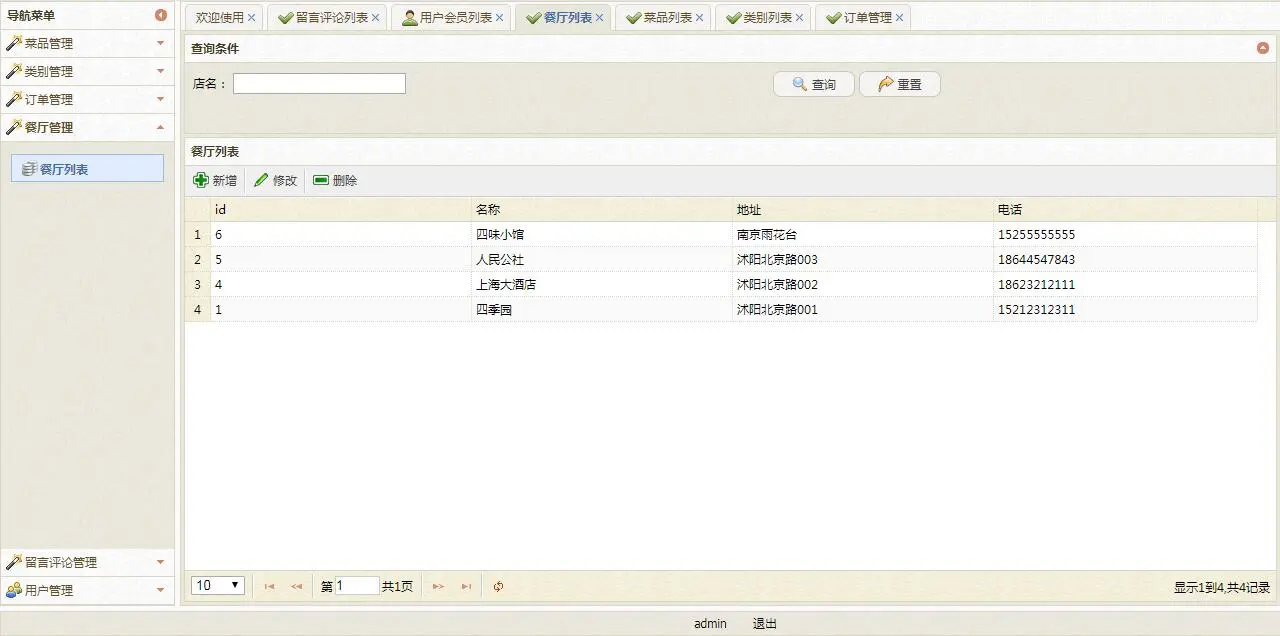Select the row named 四季园
Viewport: 1280px width, 636px height.
point(720,310)
